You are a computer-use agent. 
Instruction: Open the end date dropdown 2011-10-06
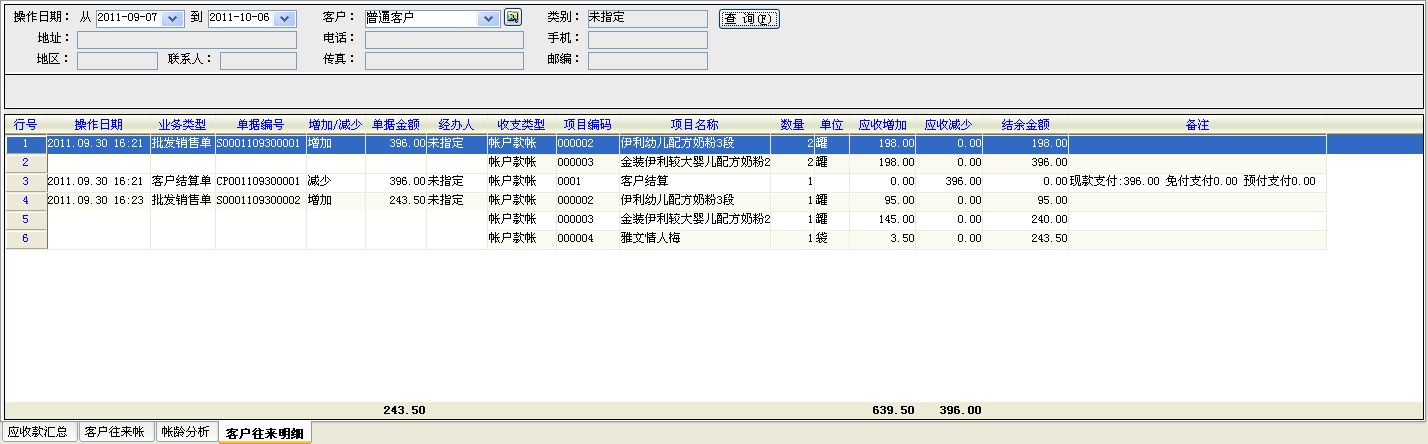coord(285,19)
